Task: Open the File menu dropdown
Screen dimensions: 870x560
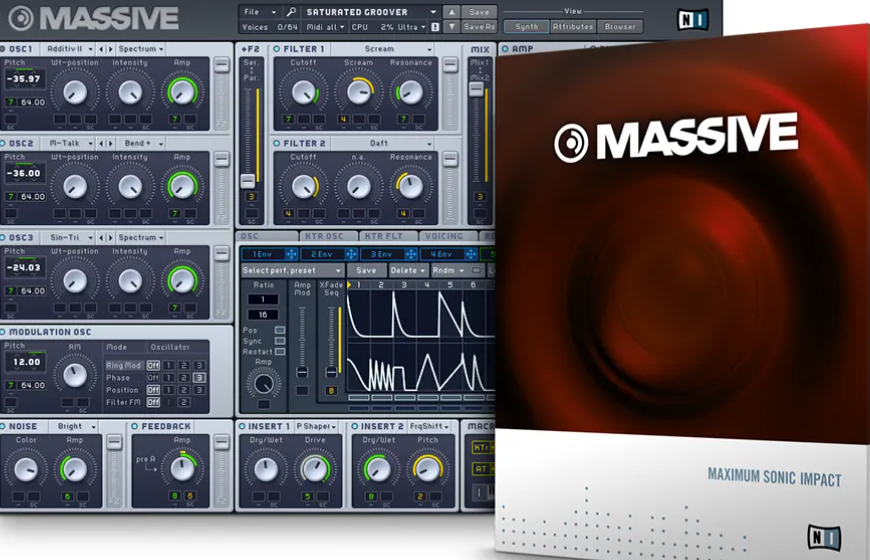Action: pos(260,12)
